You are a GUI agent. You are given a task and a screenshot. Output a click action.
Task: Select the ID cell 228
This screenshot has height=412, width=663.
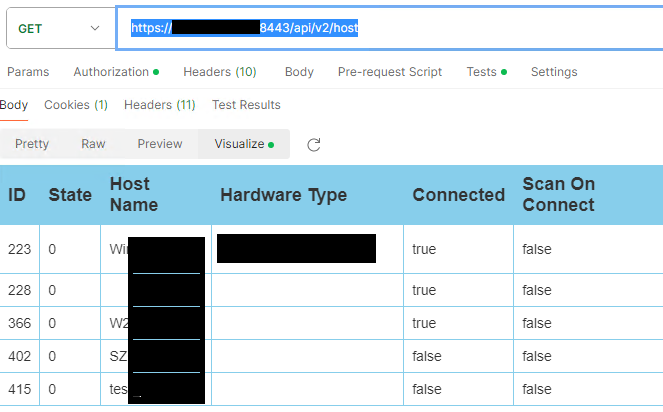(x=19, y=290)
